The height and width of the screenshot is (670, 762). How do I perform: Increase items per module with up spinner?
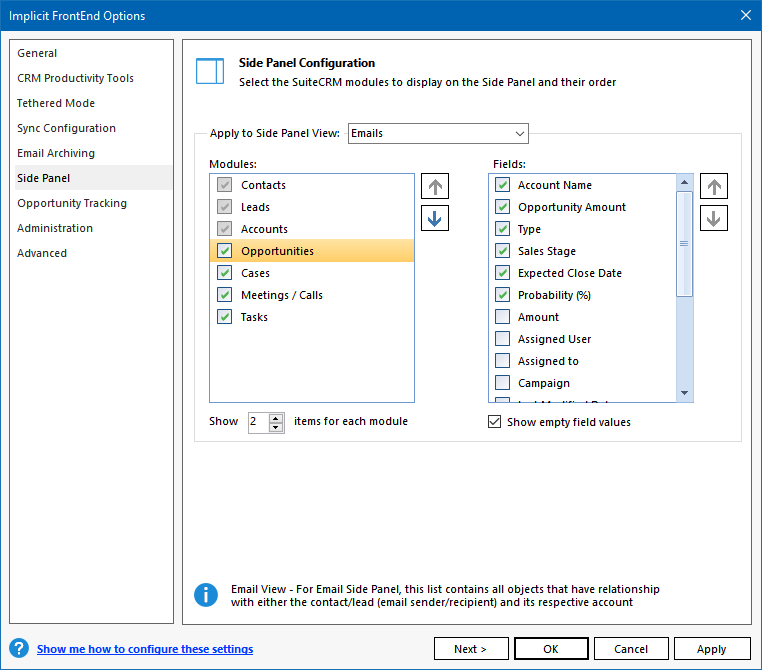(276, 417)
